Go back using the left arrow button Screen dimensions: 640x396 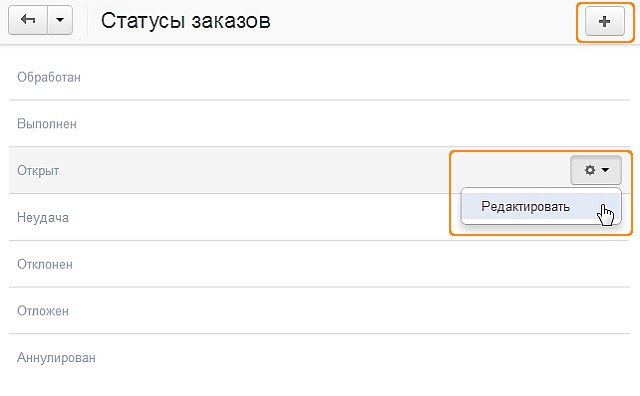click(28, 20)
